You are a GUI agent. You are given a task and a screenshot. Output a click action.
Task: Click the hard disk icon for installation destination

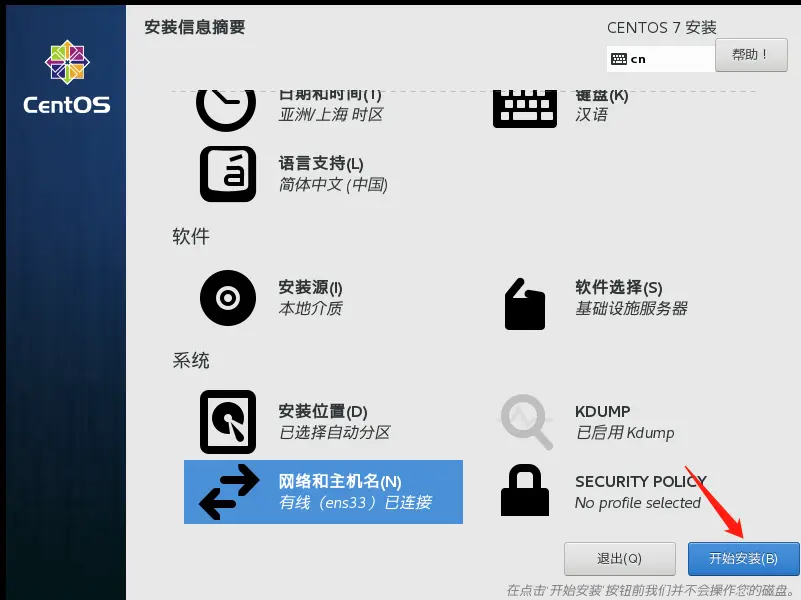tap(227, 421)
